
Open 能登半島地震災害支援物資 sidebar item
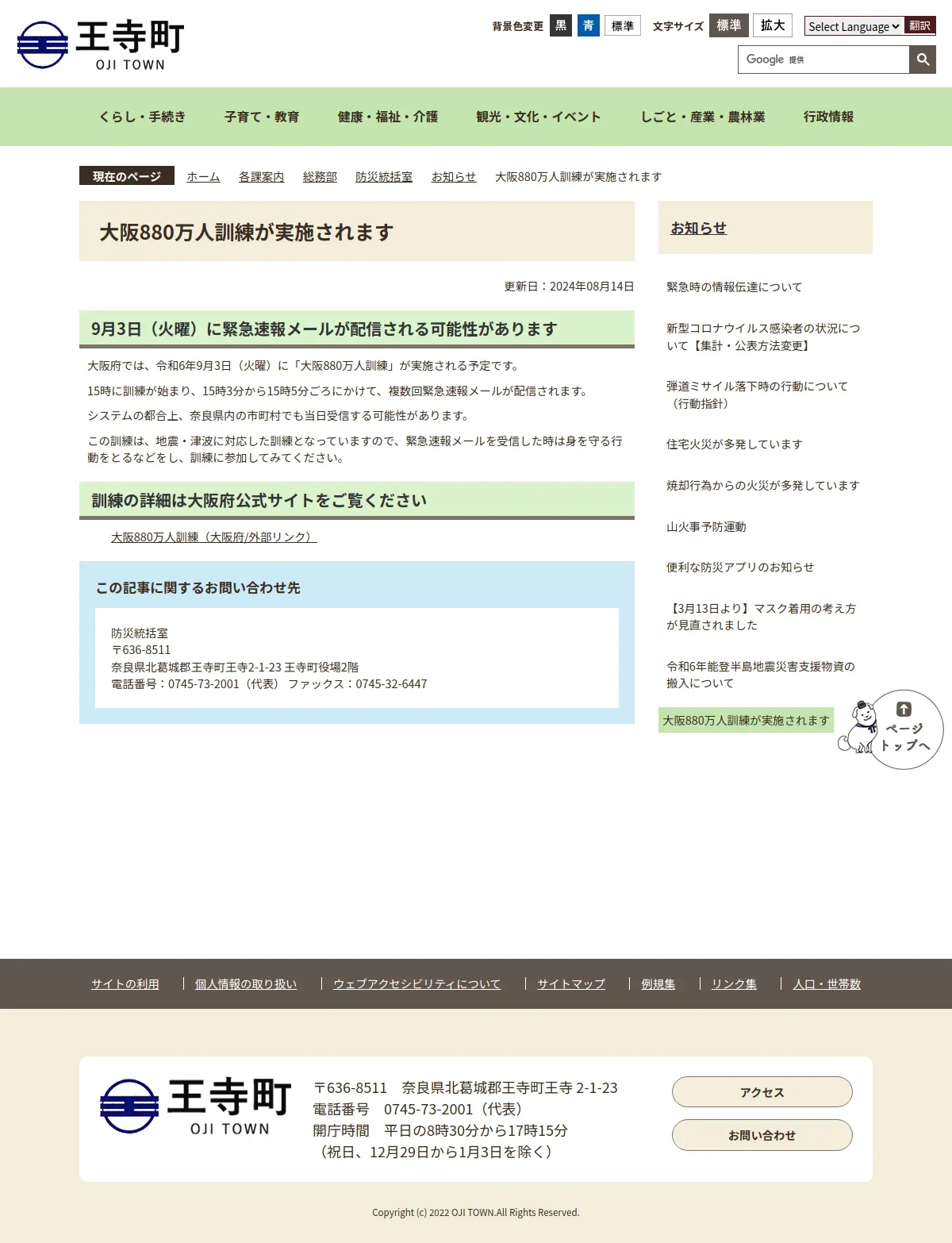760,675
